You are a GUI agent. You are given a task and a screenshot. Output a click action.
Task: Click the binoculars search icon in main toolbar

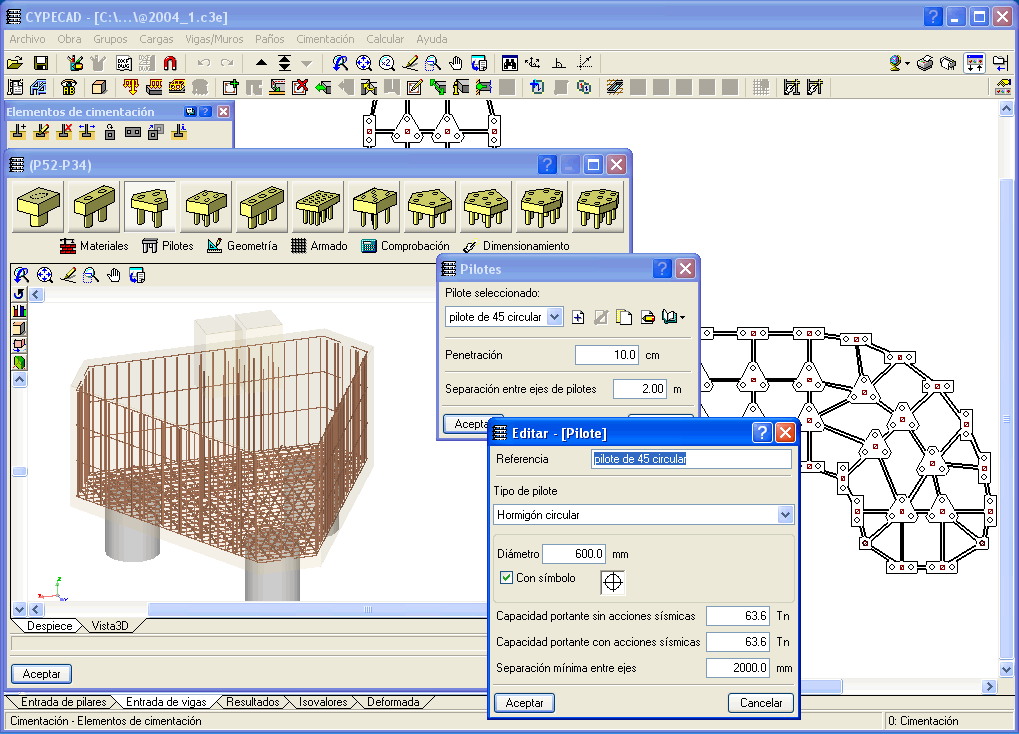(510, 63)
